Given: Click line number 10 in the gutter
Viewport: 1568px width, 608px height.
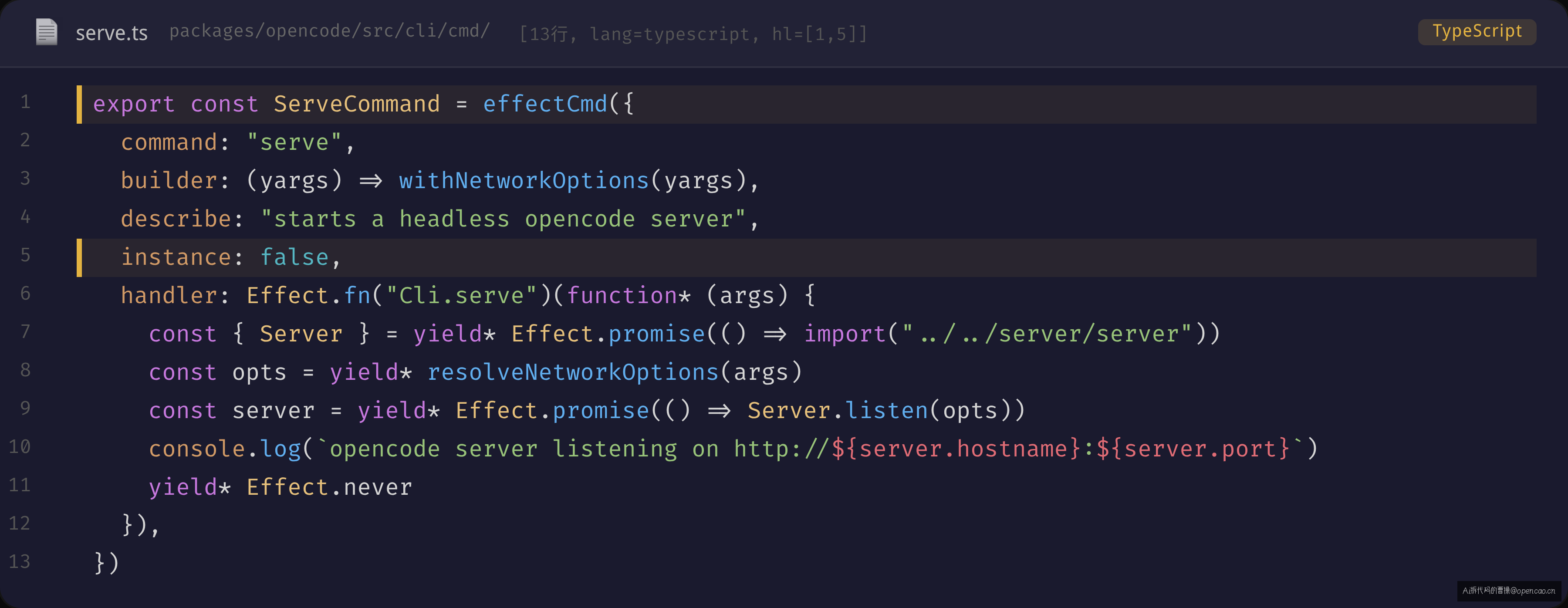Looking at the screenshot, I should click(20, 447).
